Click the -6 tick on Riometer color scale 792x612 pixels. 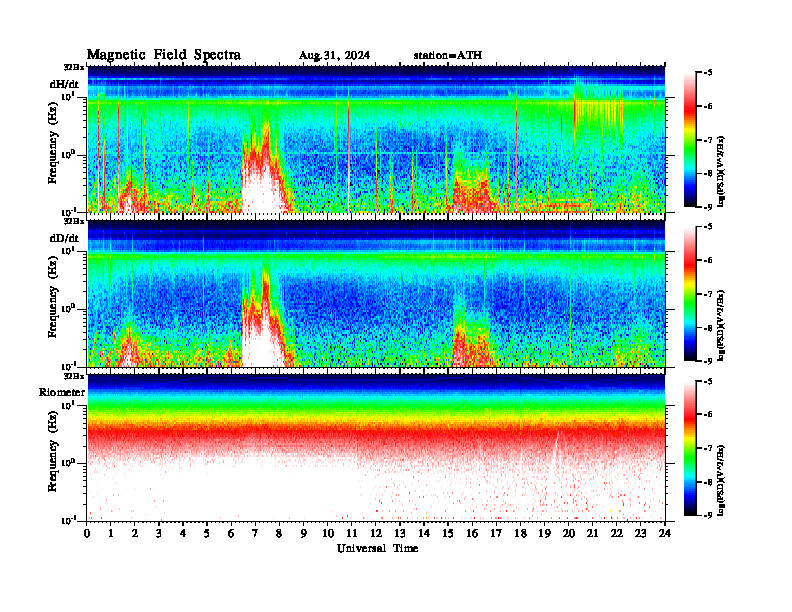tap(708, 415)
